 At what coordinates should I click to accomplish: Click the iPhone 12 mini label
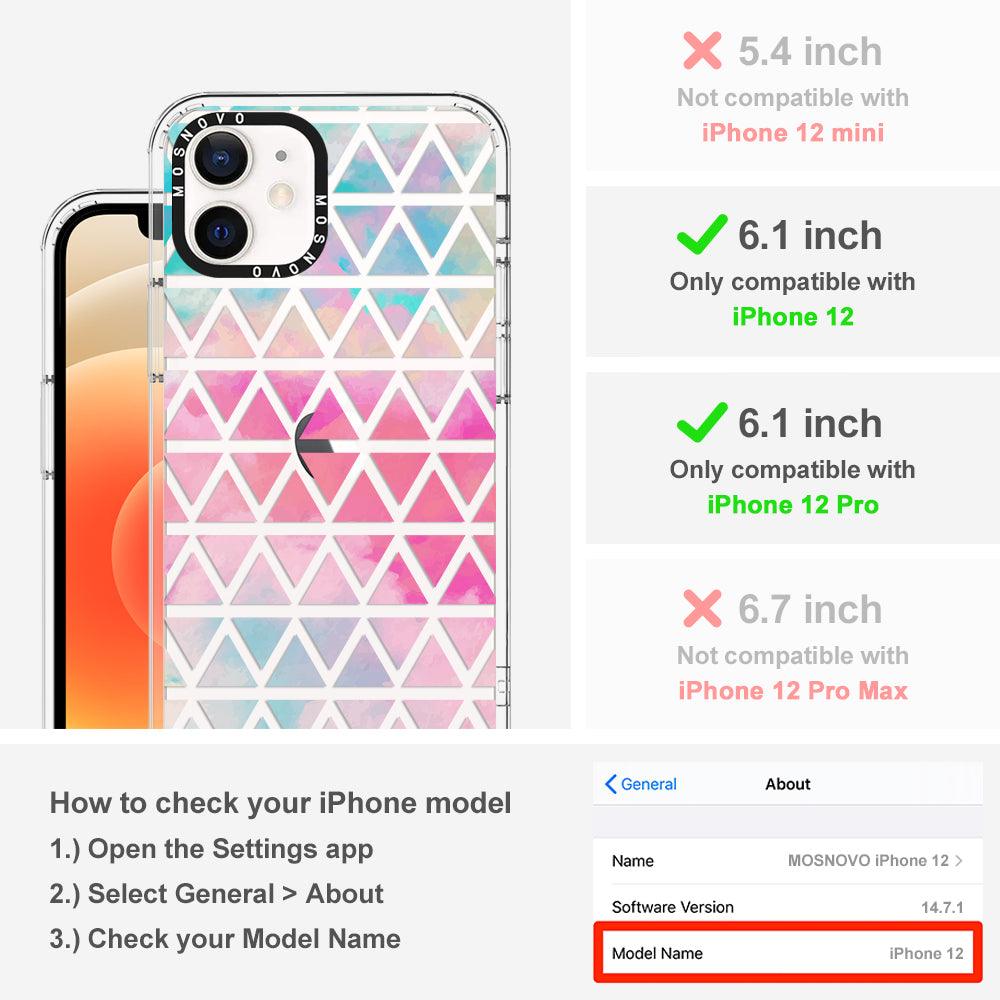(793, 133)
